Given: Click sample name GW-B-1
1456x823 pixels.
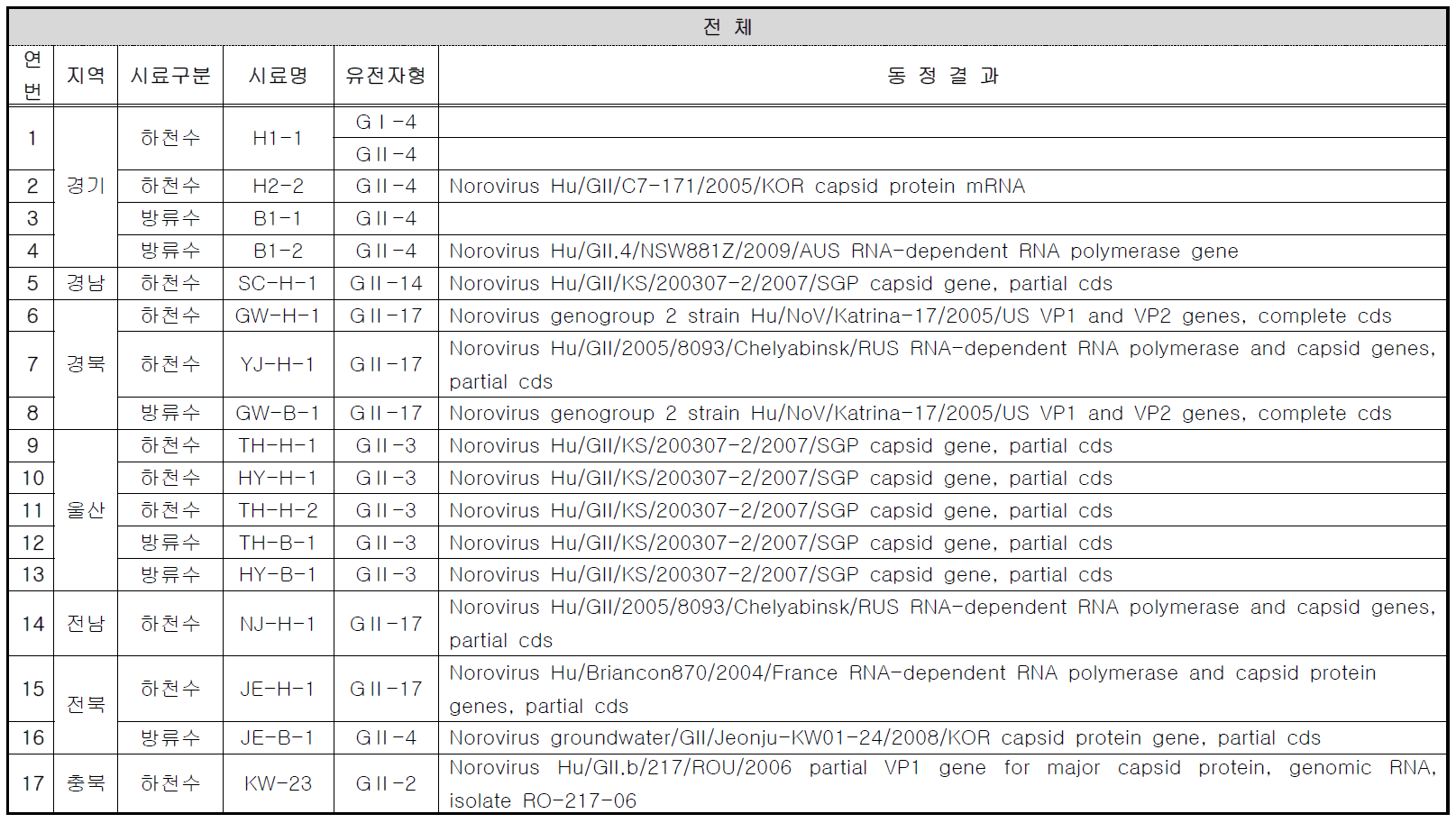Looking at the screenshot, I should [x=278, y=413].
